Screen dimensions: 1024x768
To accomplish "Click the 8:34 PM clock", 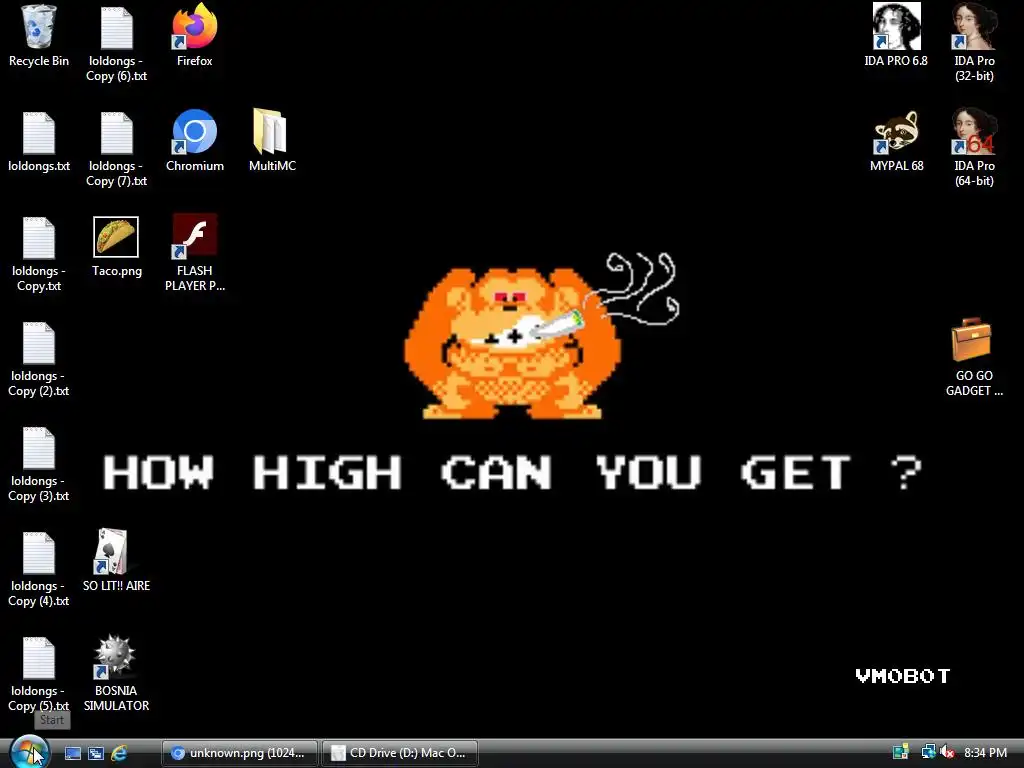I will pyautogui.click(x=985, y=753).
